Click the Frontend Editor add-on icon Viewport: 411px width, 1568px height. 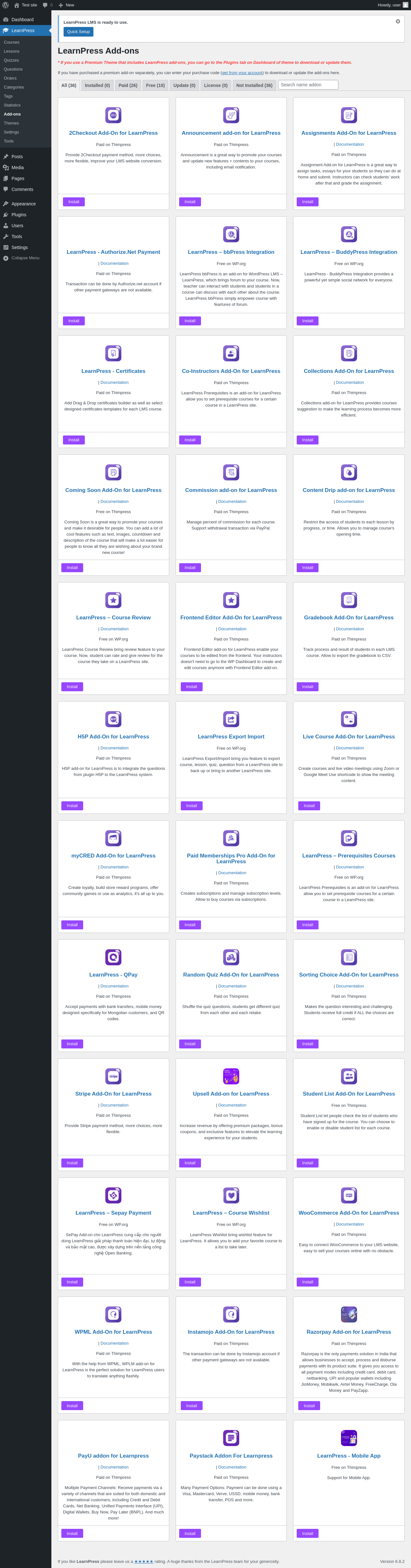point(231,599)
